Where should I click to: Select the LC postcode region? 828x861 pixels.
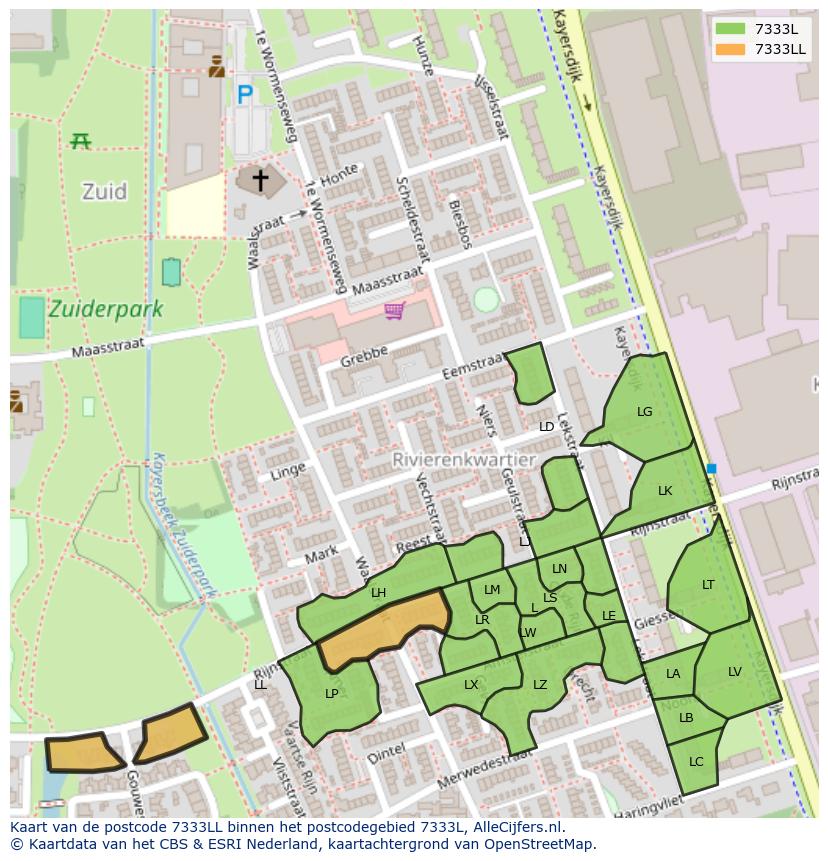coord(696,762)
